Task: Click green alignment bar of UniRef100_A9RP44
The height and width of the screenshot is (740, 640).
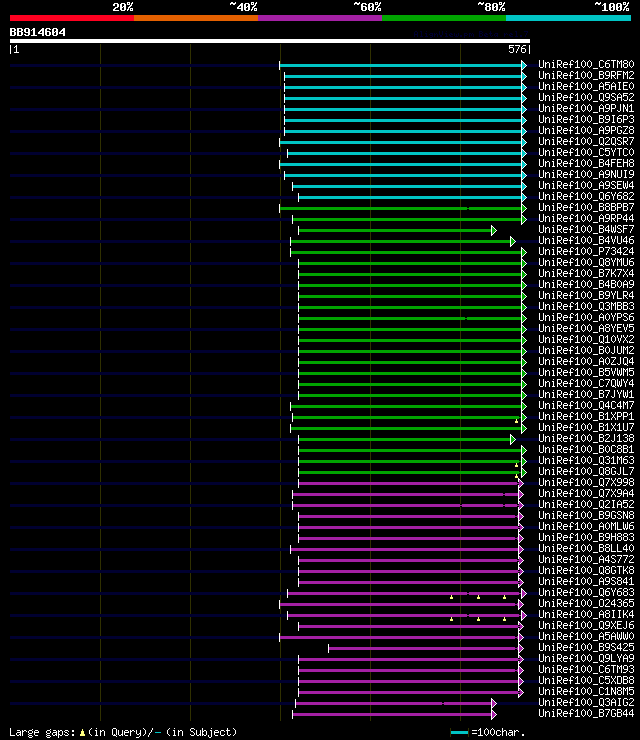Action: click(407, 219)
